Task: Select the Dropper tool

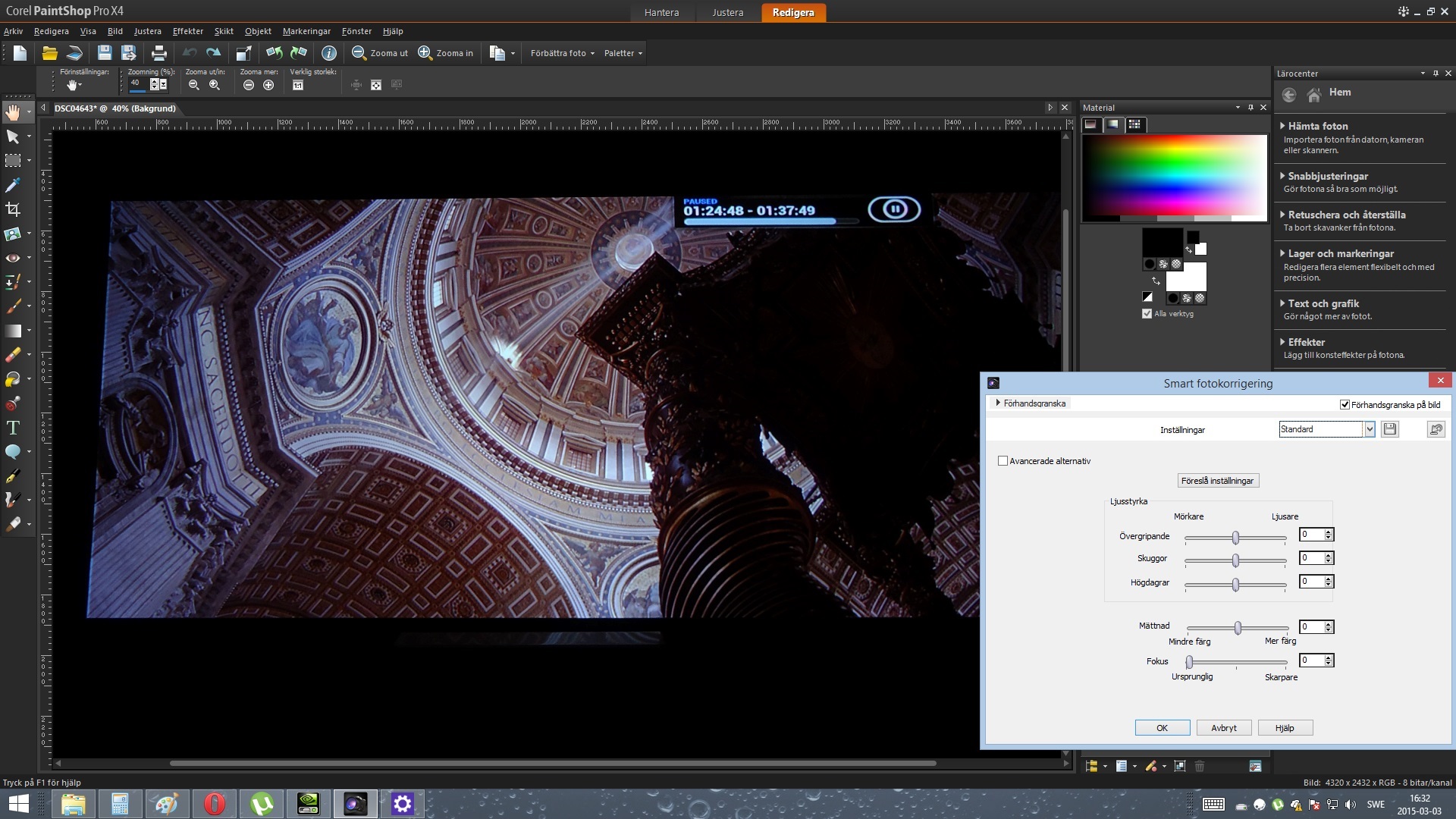Action: point(13,185)
